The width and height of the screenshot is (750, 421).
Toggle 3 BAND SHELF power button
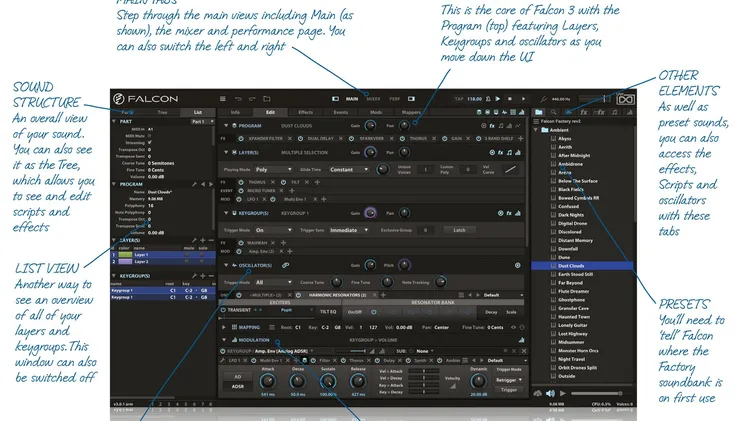479,139
